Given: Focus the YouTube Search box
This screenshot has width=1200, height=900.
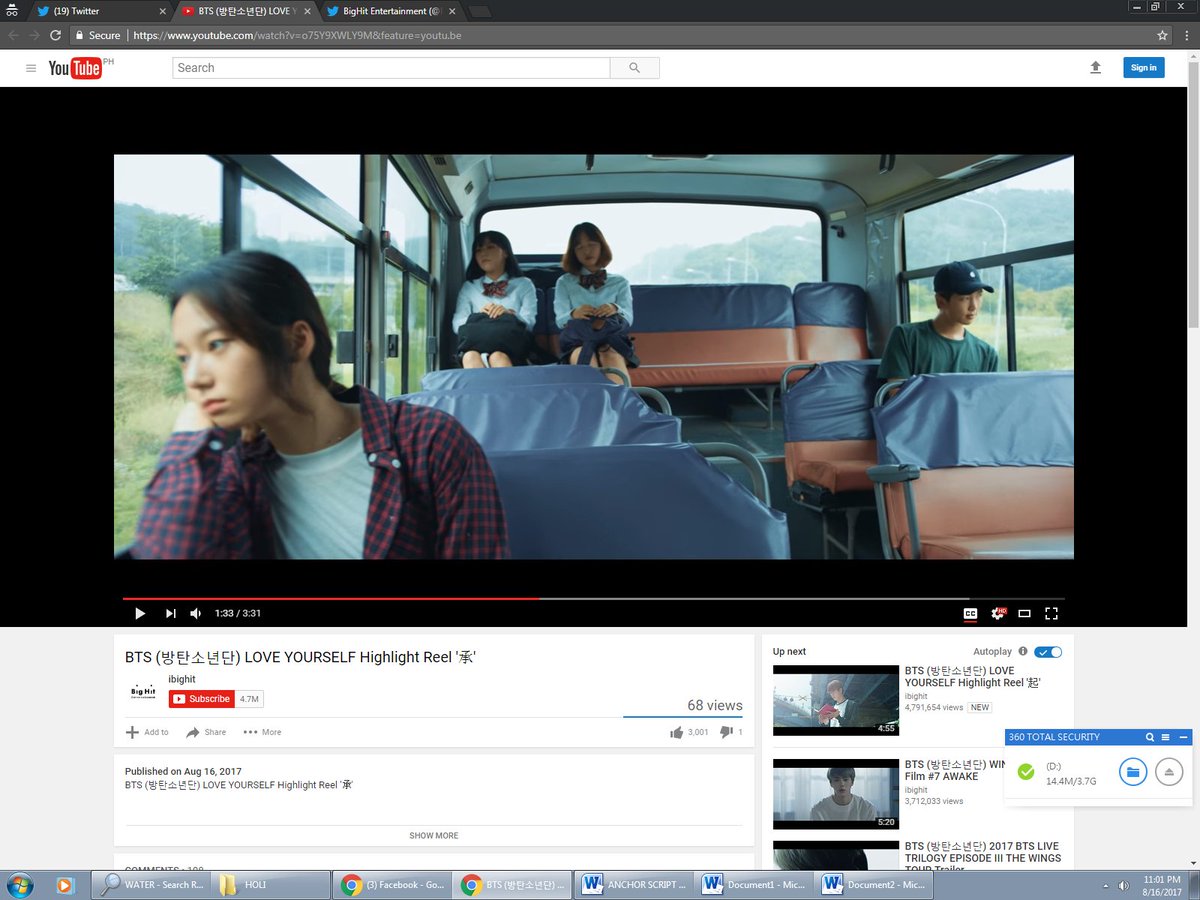Looking at the screenshot, I should coord(391,68).
